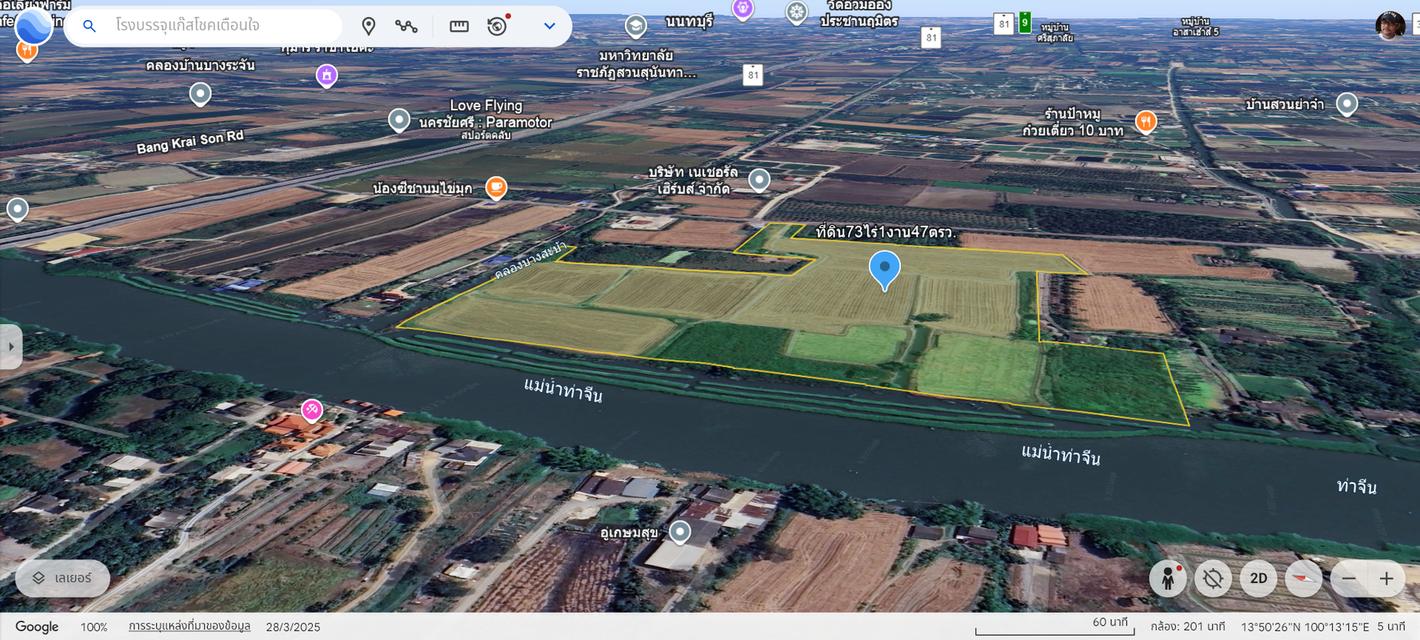Click route 81 shield on the highway

point(753,74)
